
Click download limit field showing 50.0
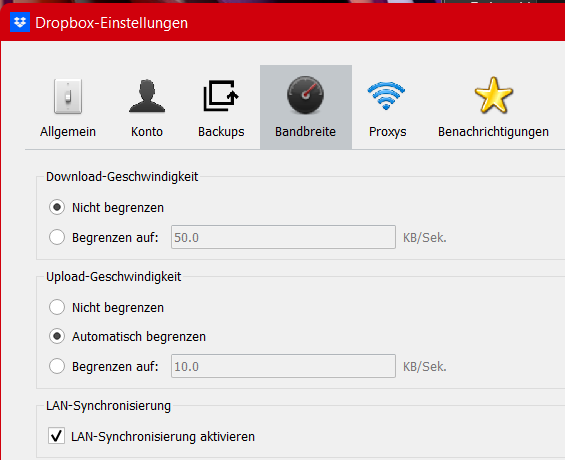283,237
